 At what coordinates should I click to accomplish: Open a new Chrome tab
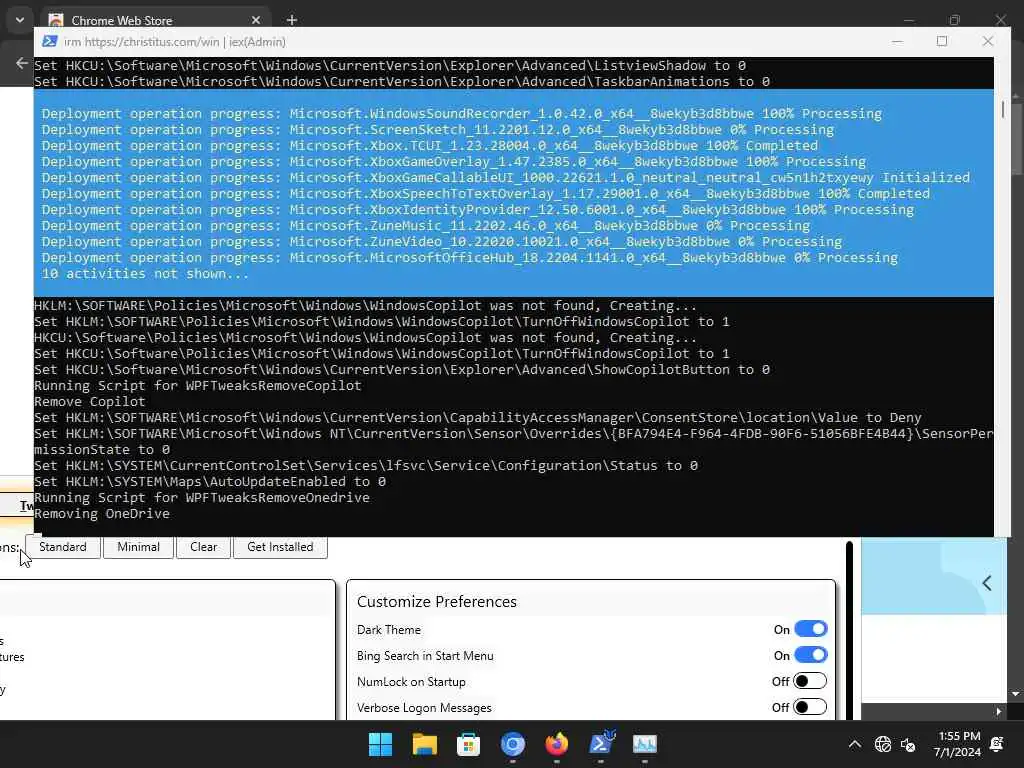click(292, 20)
